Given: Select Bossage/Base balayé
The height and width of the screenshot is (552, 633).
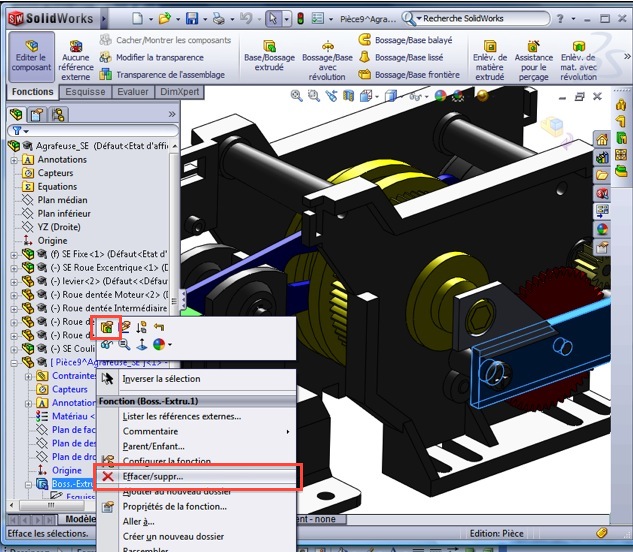Looking at the screenshot, I should tap(405, 40).
